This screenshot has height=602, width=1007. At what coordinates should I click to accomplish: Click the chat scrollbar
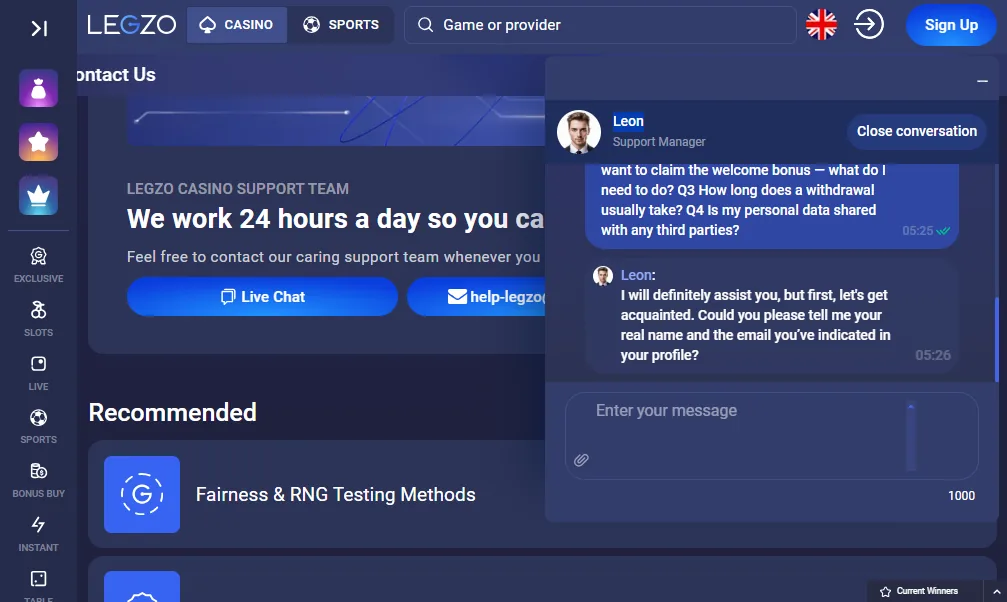997,337
